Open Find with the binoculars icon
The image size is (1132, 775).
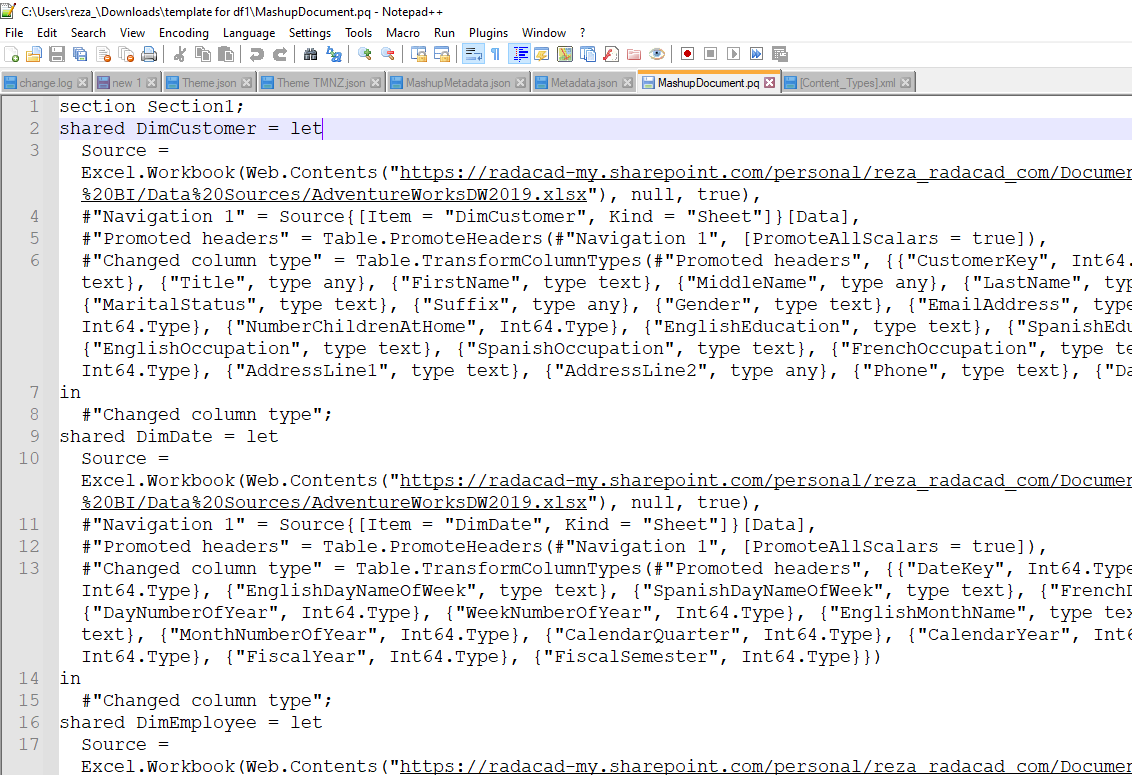click(x=311, y=54)
